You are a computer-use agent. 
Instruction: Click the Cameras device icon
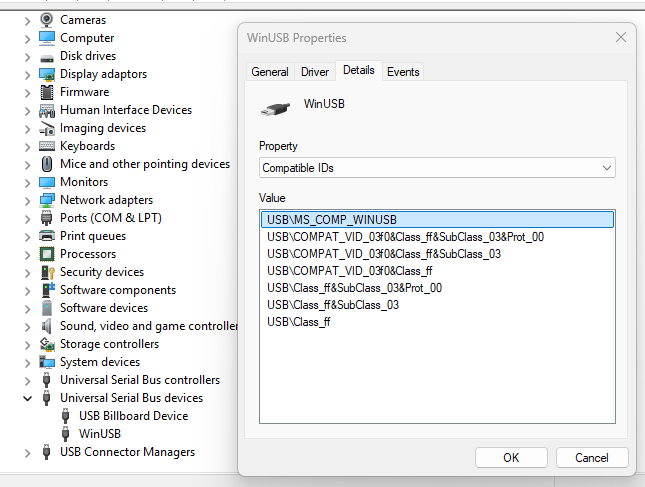point(46,20)
